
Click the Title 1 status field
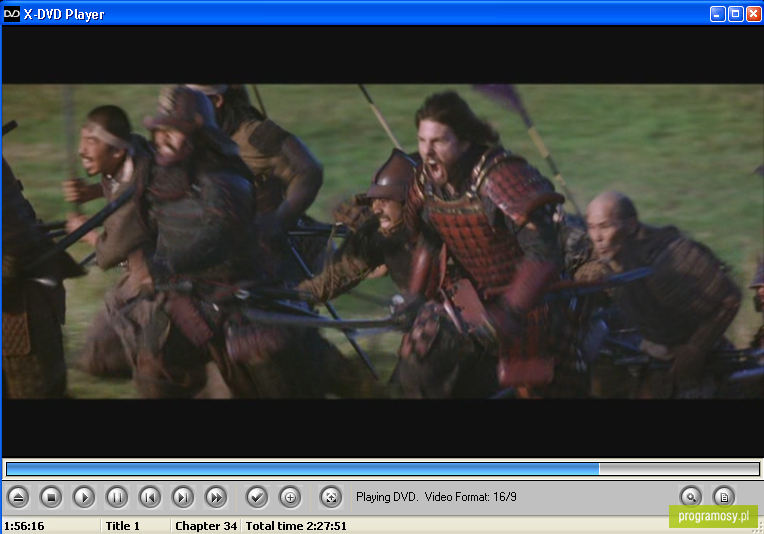coord(123,526)
